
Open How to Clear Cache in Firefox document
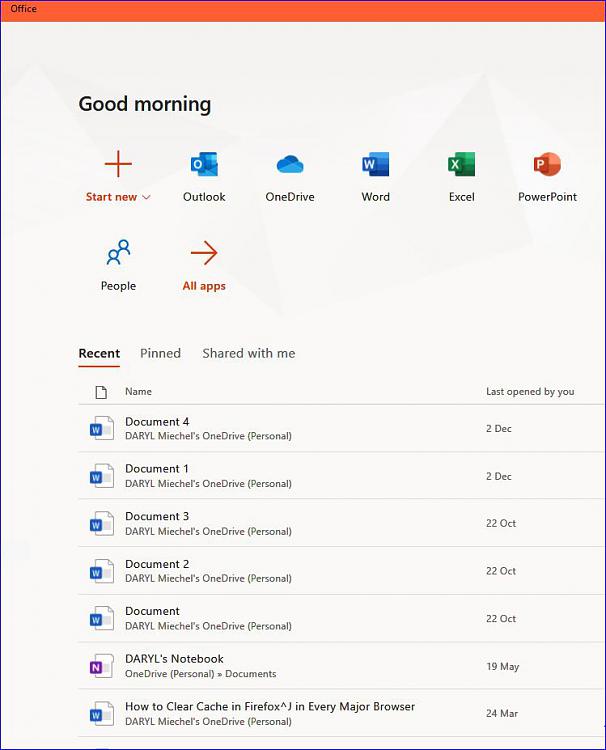click(270, 706)
